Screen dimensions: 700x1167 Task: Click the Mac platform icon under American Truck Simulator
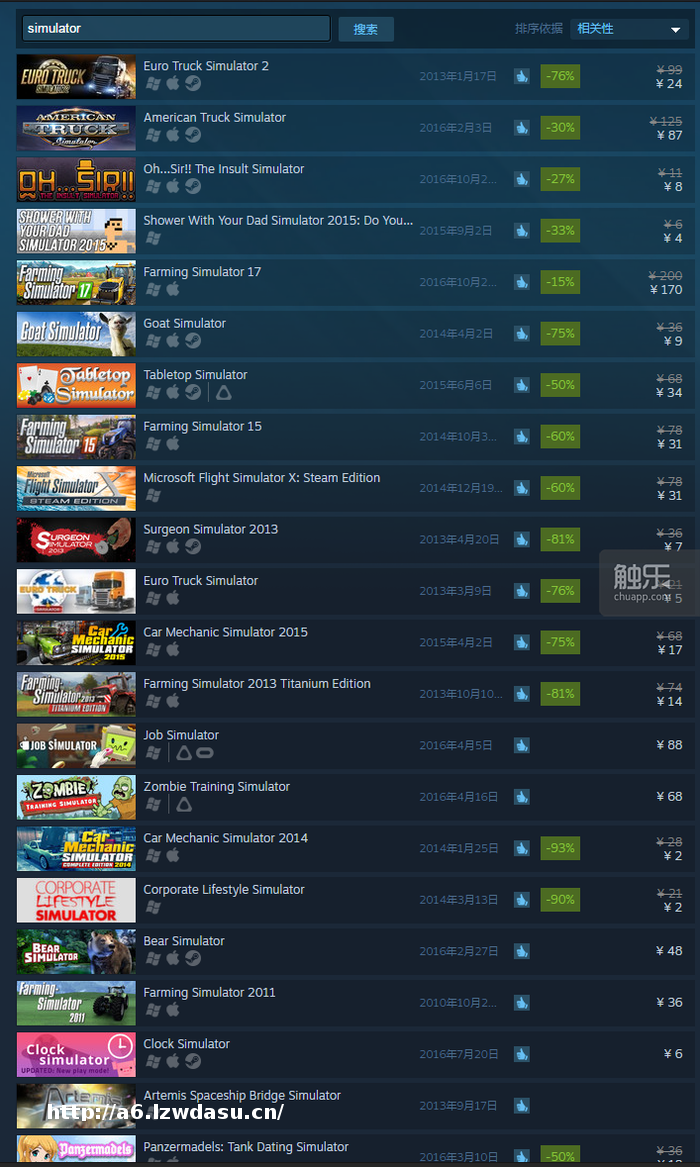(173, 135)
